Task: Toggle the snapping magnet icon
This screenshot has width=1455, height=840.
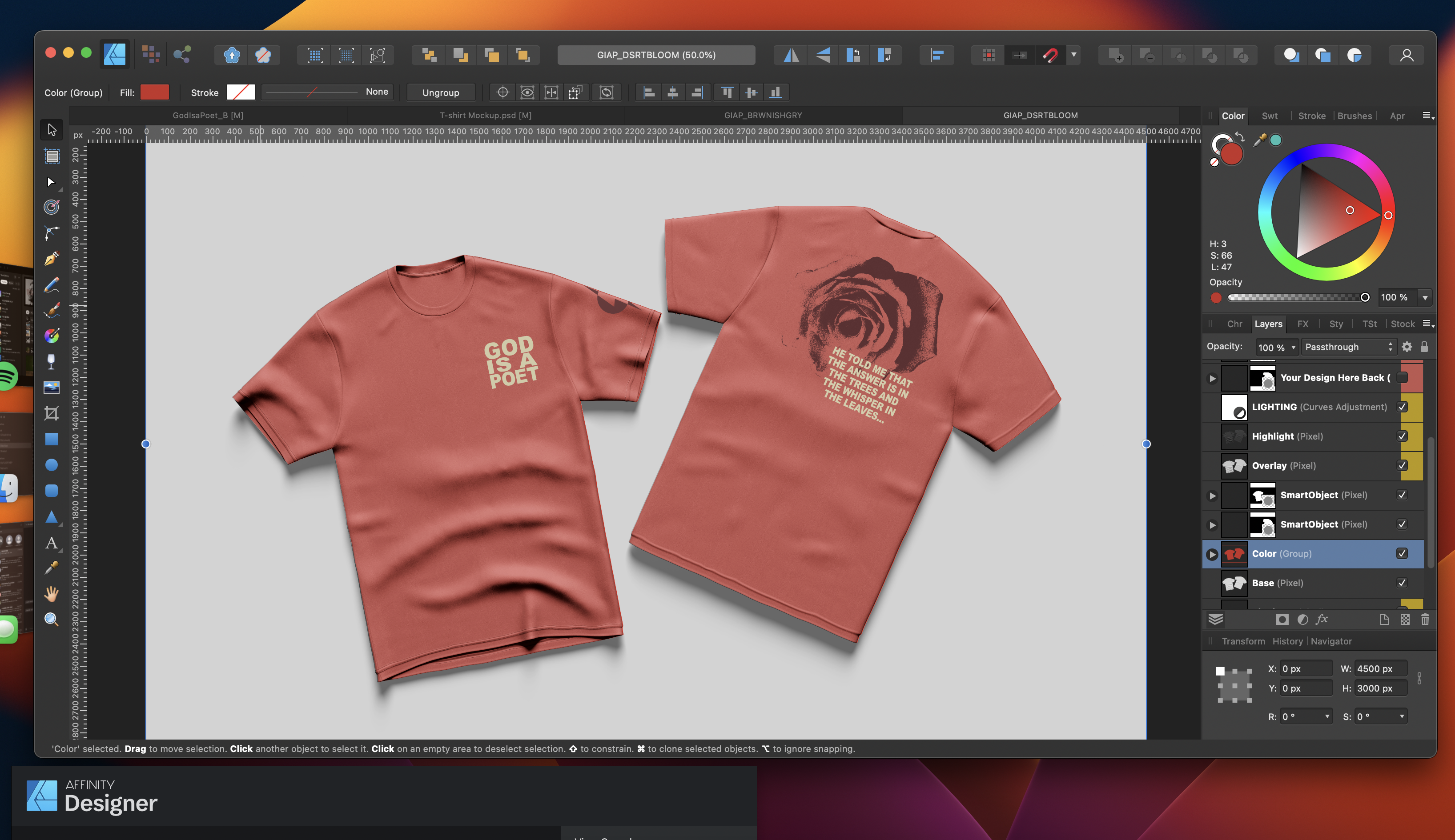Action: 1050,56
